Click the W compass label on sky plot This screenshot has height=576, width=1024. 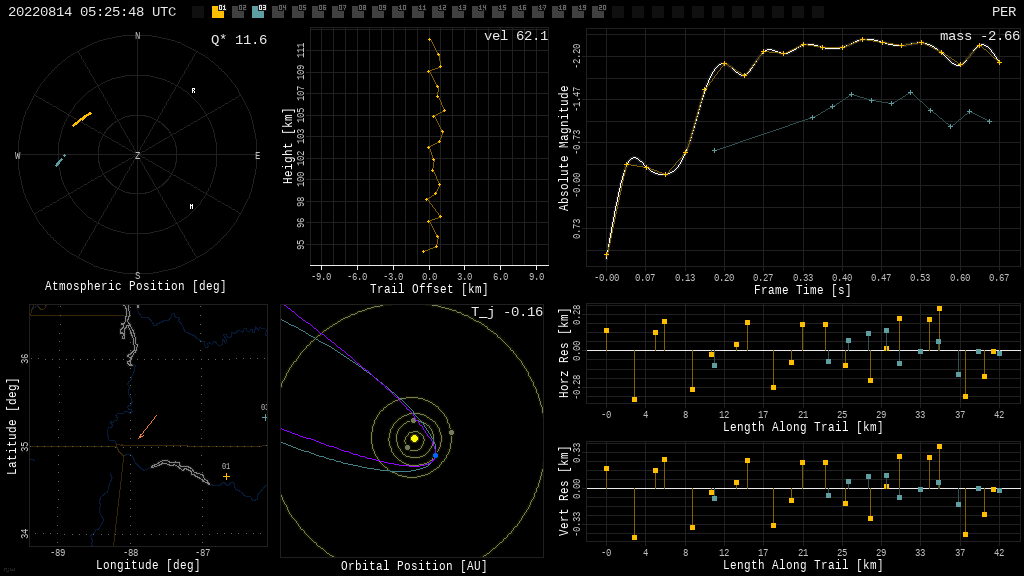18,155
